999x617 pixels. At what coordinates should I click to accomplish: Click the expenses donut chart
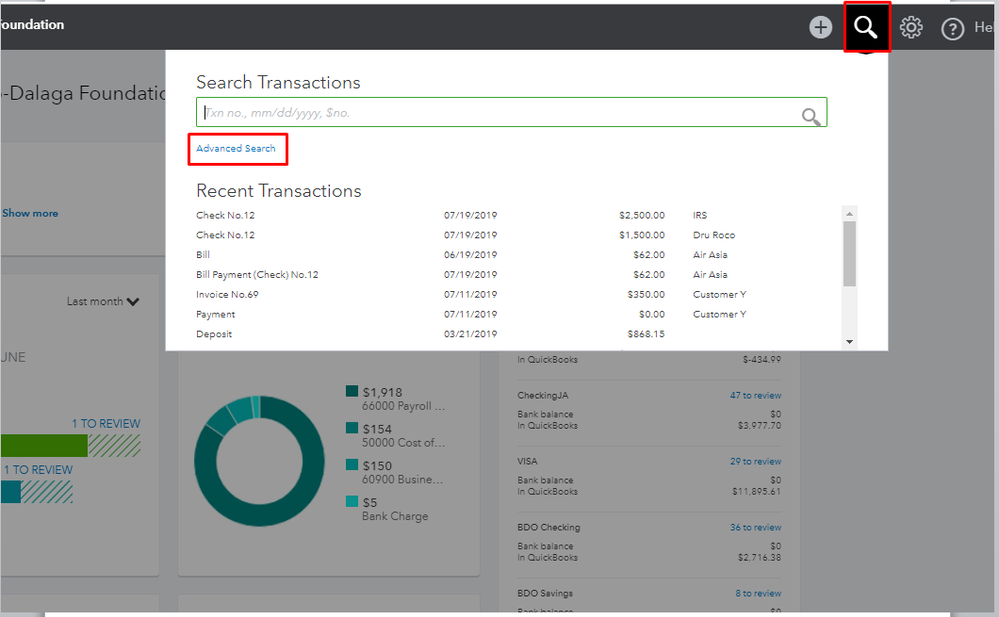[259, 461]
